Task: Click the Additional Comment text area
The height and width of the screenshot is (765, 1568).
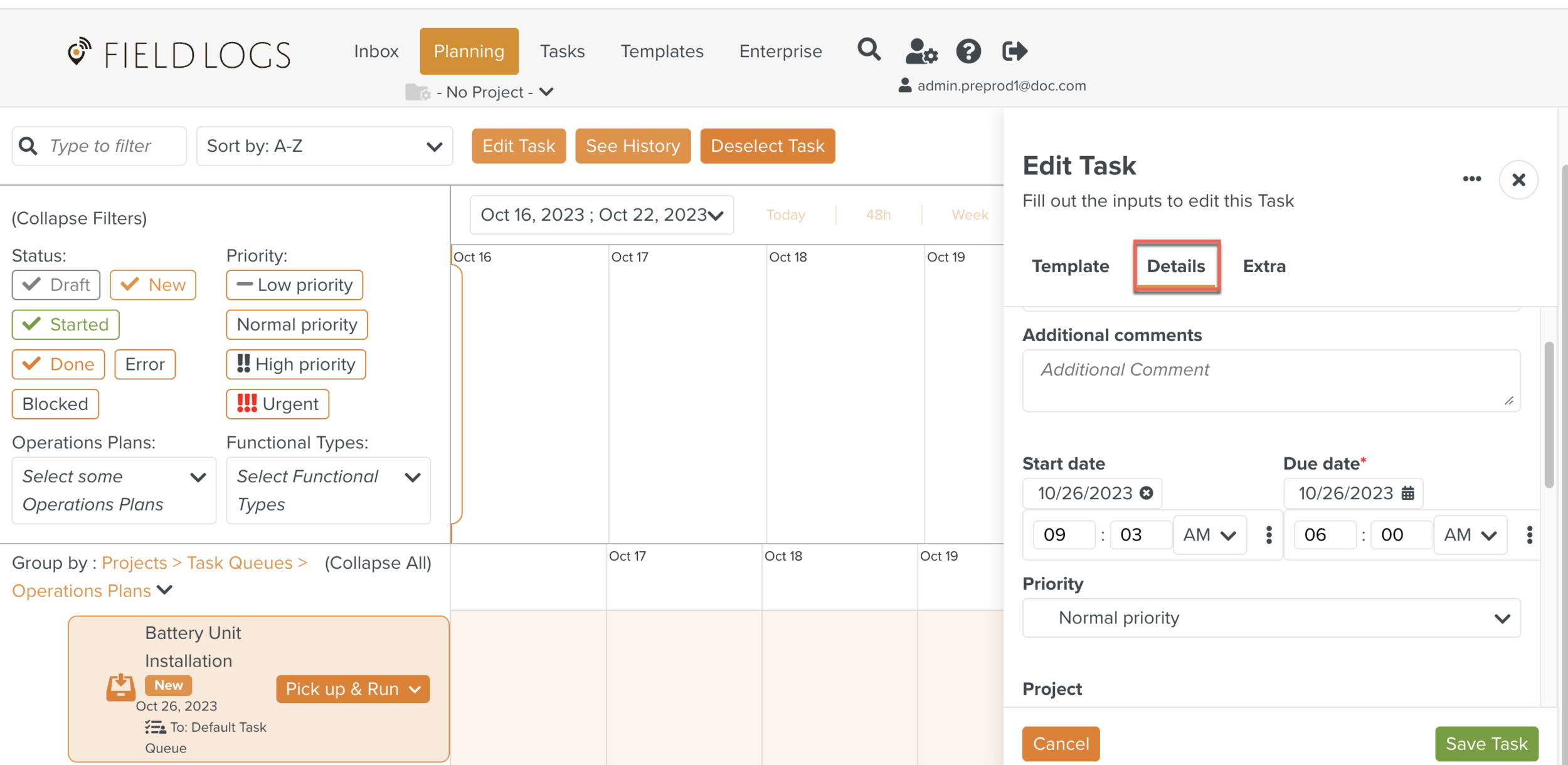Action: [x=1271, y=381]
